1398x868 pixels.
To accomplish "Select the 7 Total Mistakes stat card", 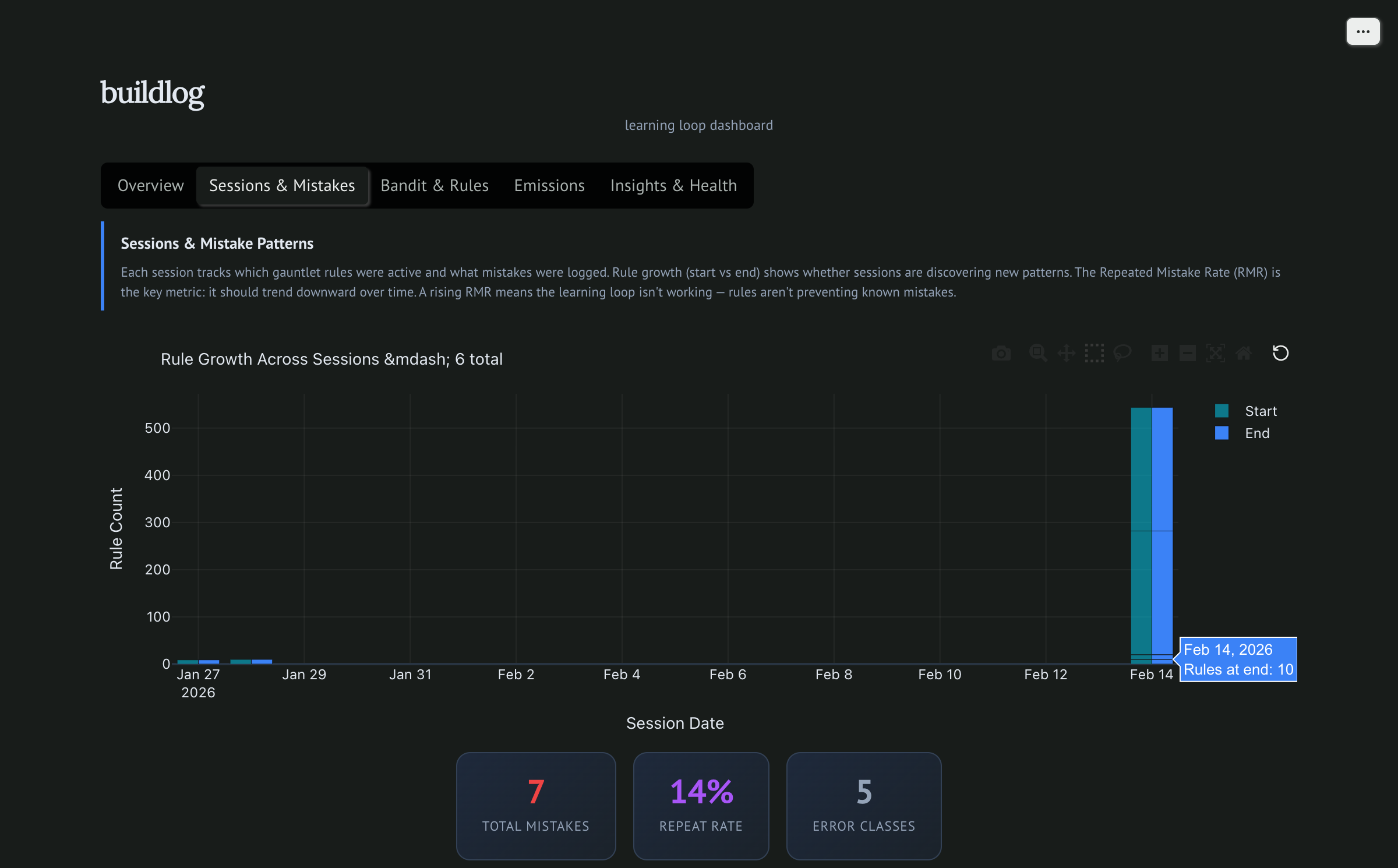I will (x=535, y=806).
